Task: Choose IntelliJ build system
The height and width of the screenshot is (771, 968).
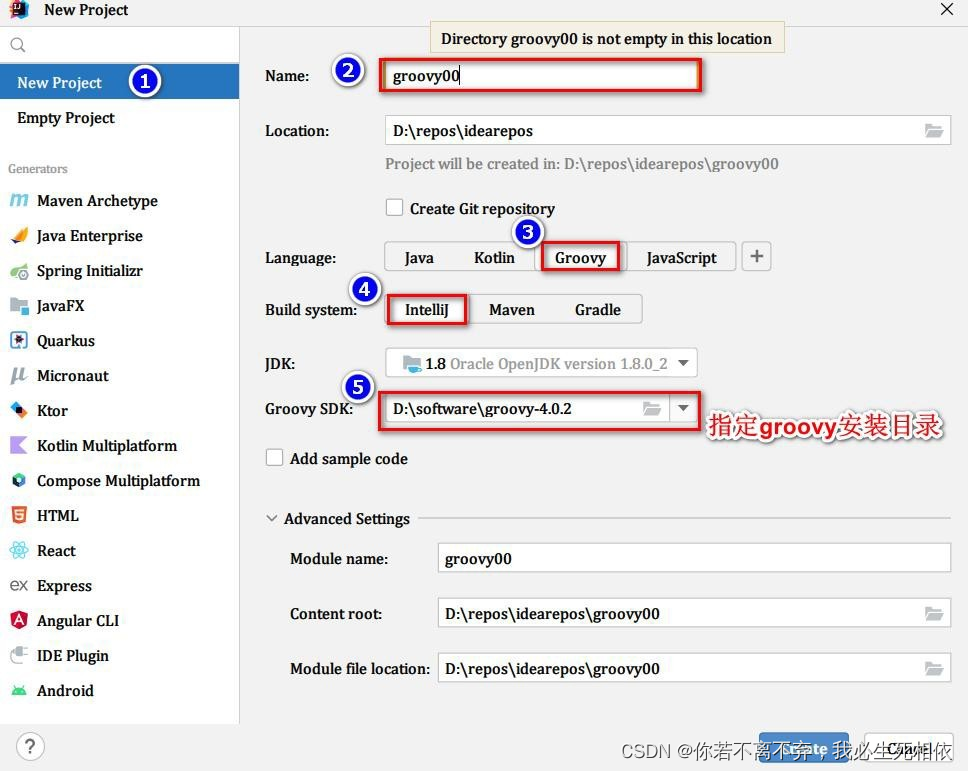Action: 427,309
